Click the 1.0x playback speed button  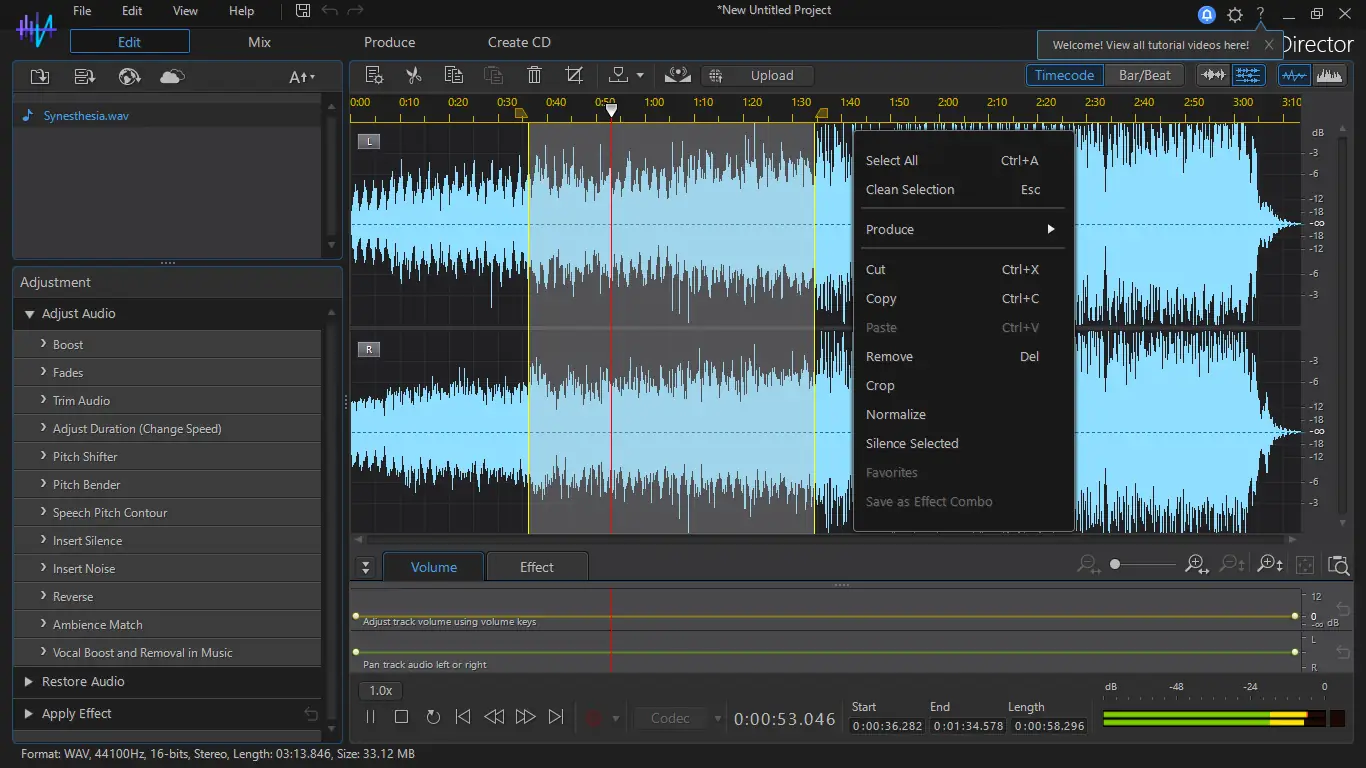pos(381,690)
